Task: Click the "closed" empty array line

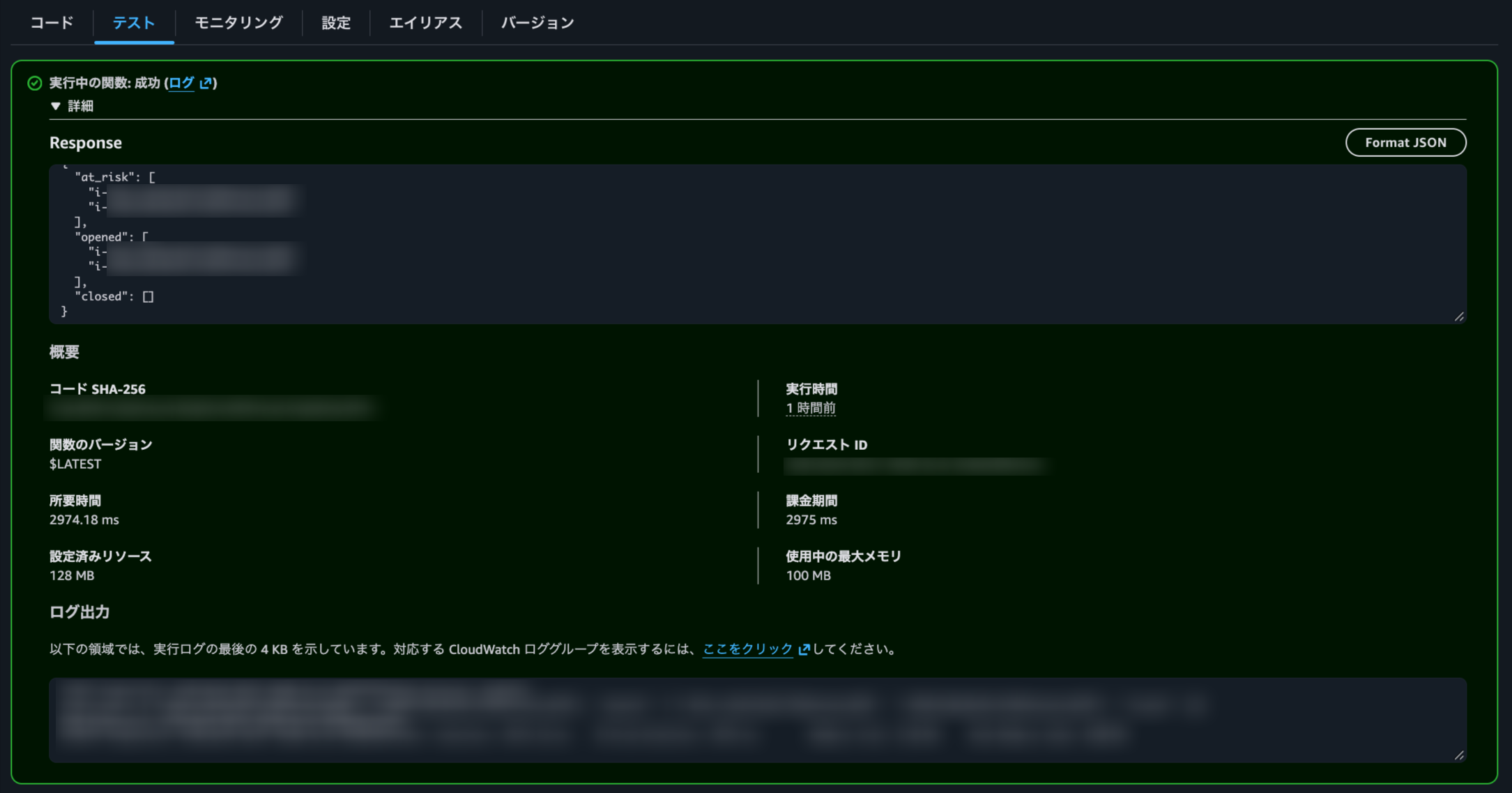Action: click(x=114, y=296)
